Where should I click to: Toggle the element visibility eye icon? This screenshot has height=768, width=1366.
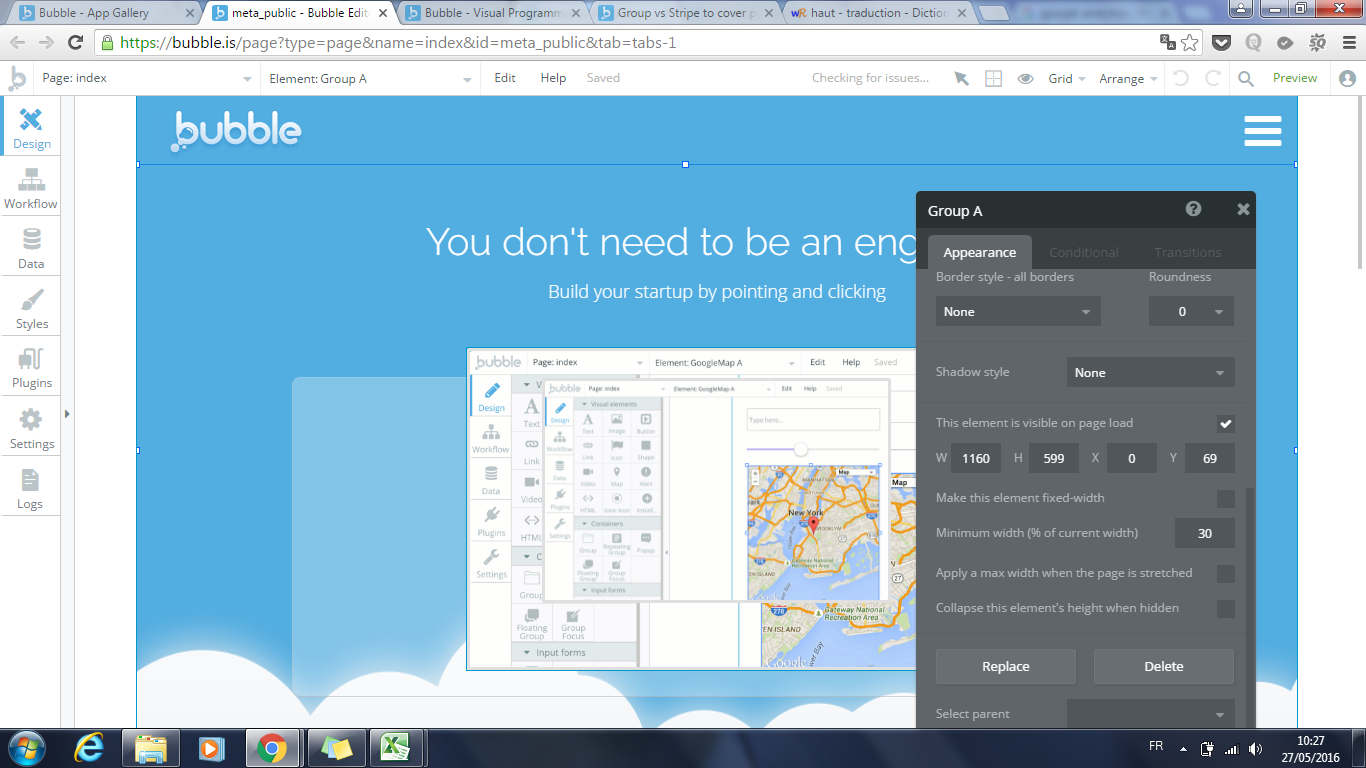(1025, 78)
